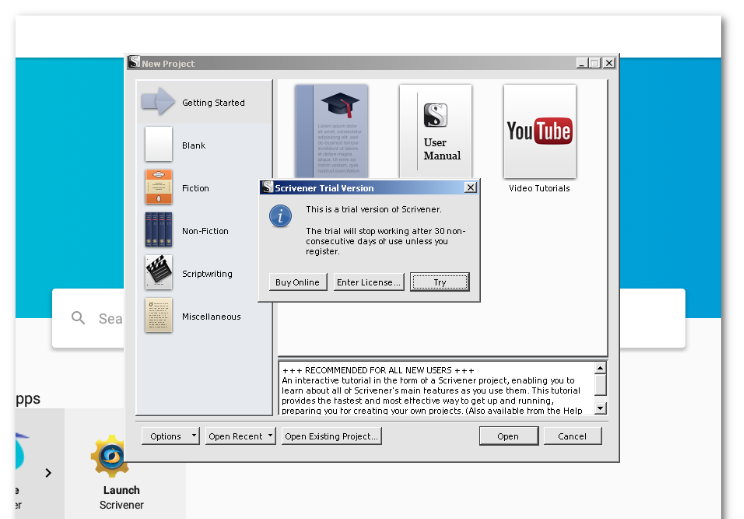Select the Miscellaneous category label
This screenshot has height=519, width=744.
click(x=211, y=316)
